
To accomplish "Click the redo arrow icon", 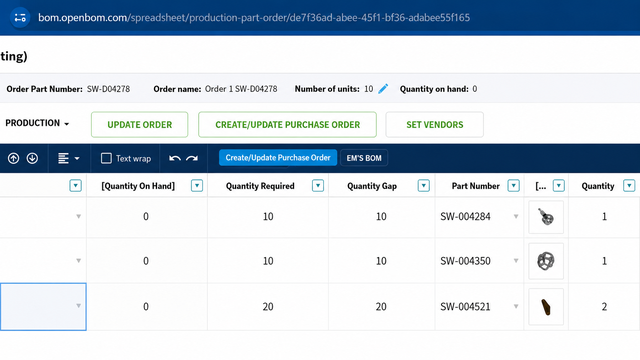I will [x=192, y=158].
